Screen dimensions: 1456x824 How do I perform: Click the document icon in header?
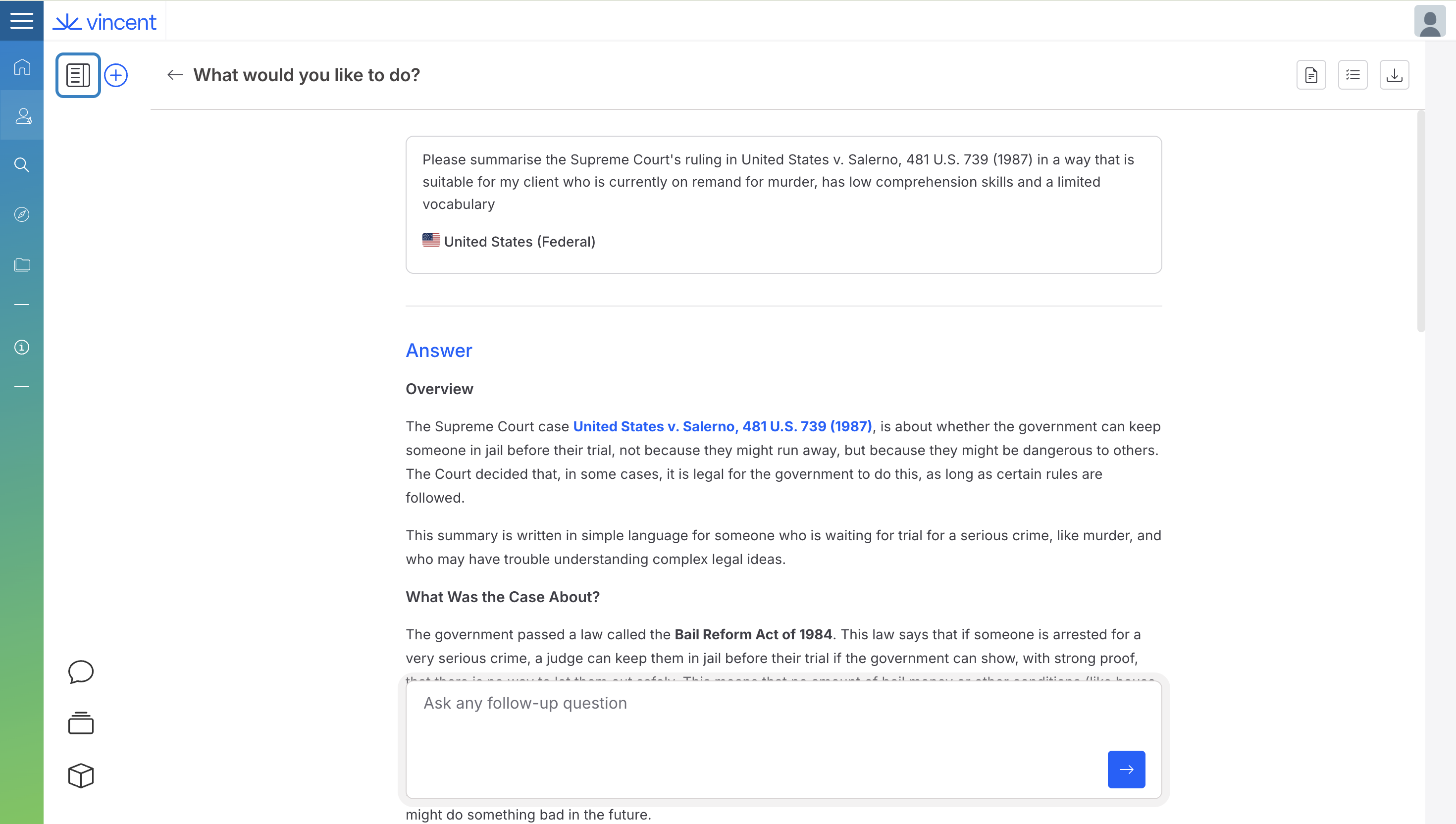pyautogui.click(x=1310, y=75)
